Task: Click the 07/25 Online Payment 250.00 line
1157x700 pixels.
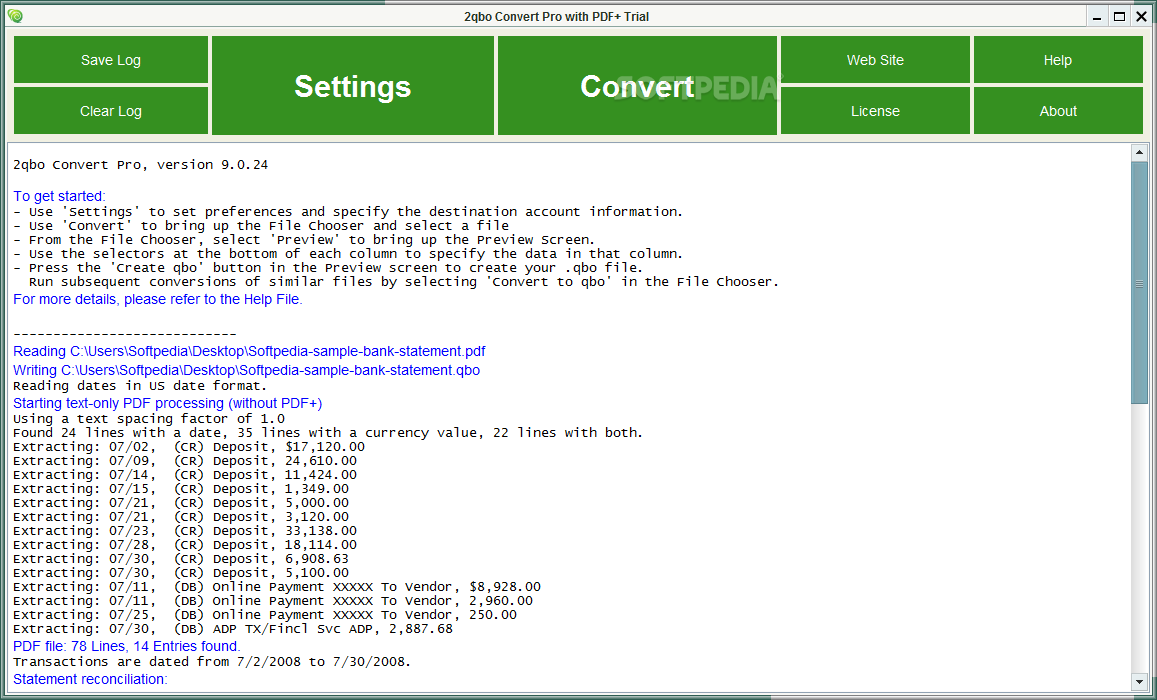Action: [265, 615]
